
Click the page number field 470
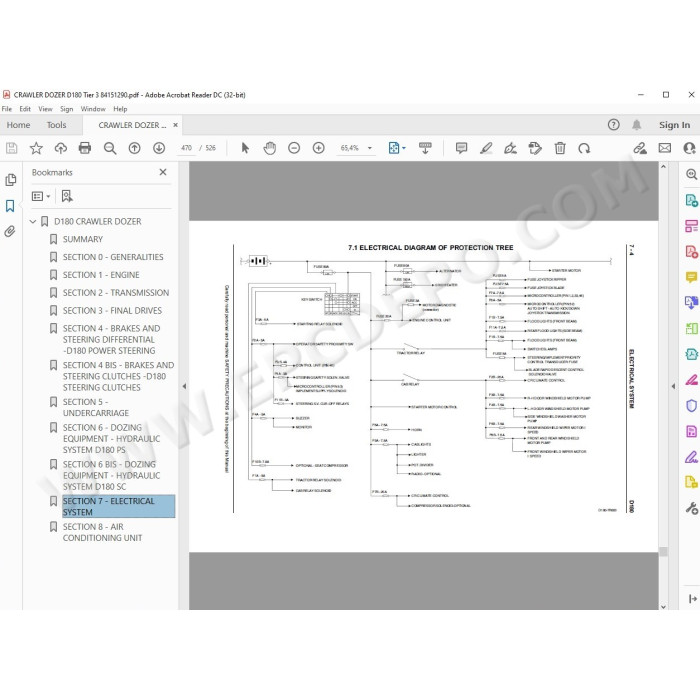pos(186,148)
